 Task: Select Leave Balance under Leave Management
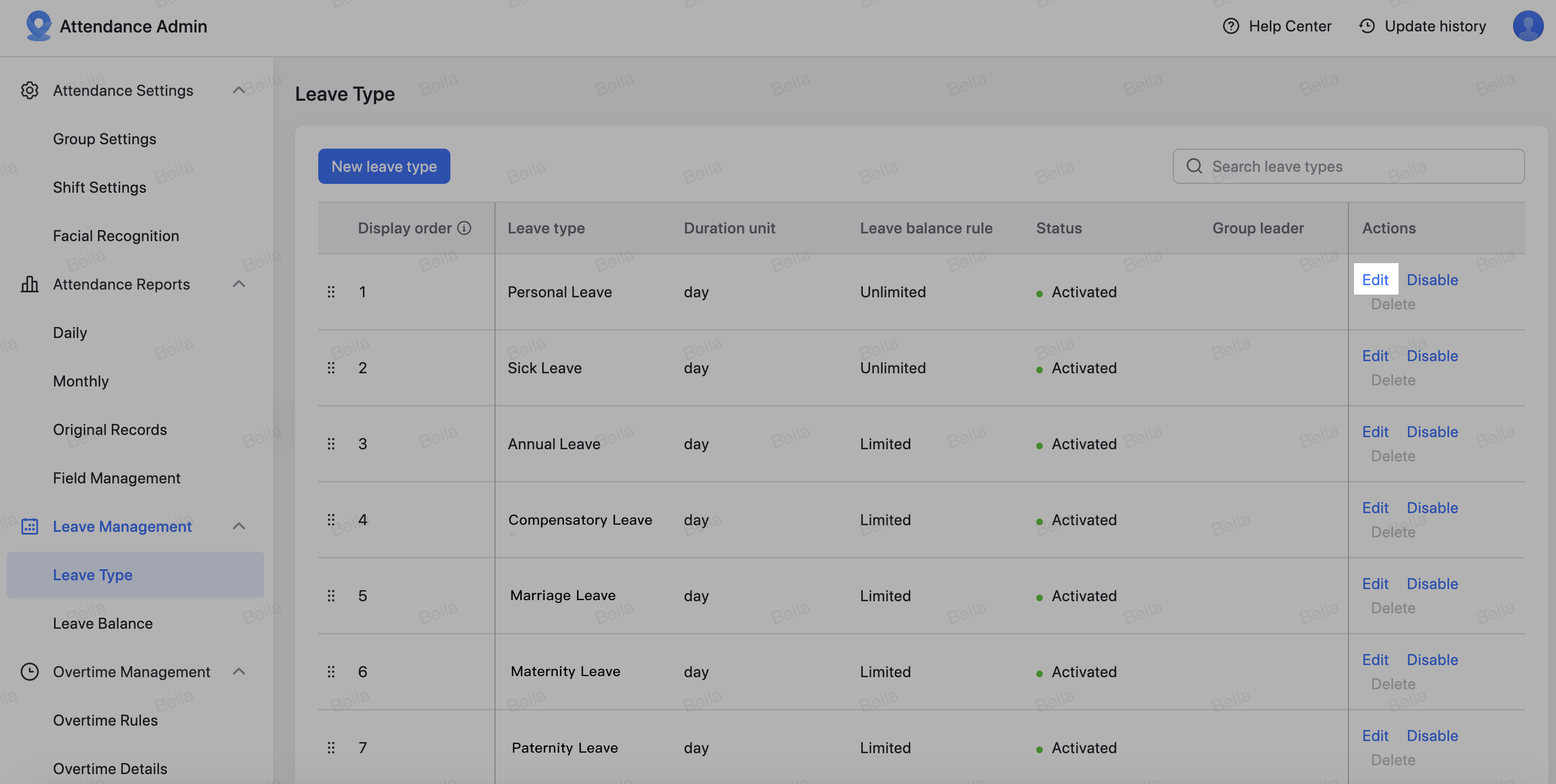coord(103,623)
